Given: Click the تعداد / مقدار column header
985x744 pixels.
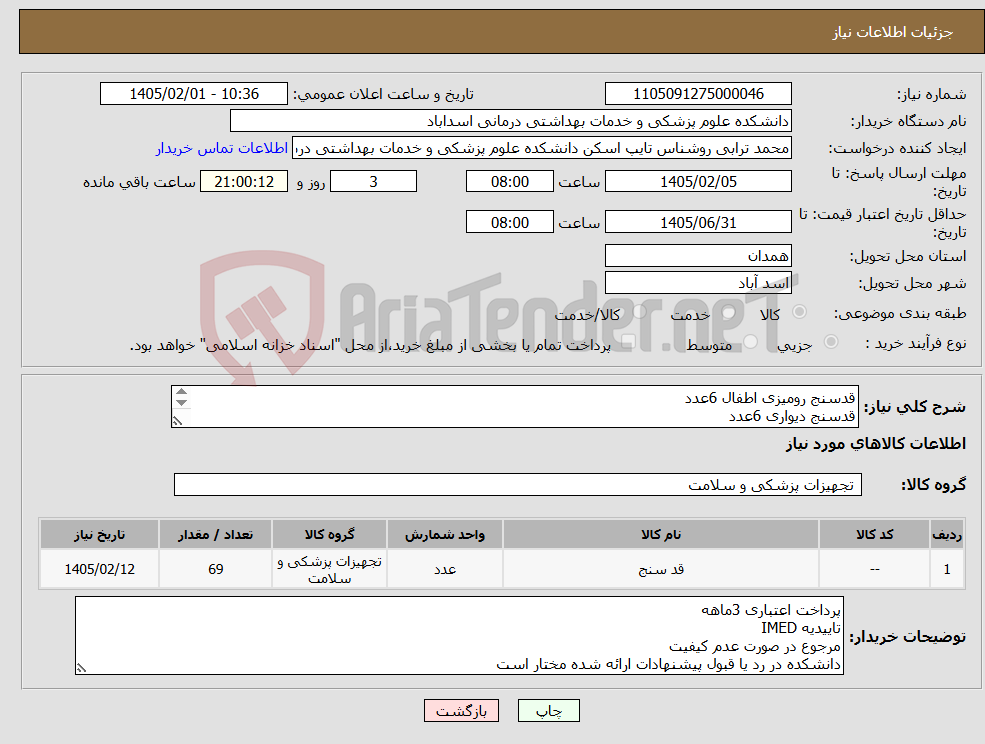Looking at the screenshot, I should point(215,534).
